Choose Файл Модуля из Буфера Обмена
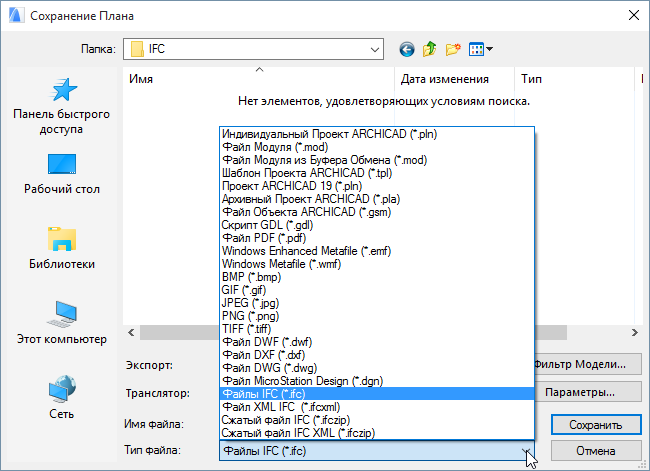Viewport: 650px width, 471px height. click(377, 160)
